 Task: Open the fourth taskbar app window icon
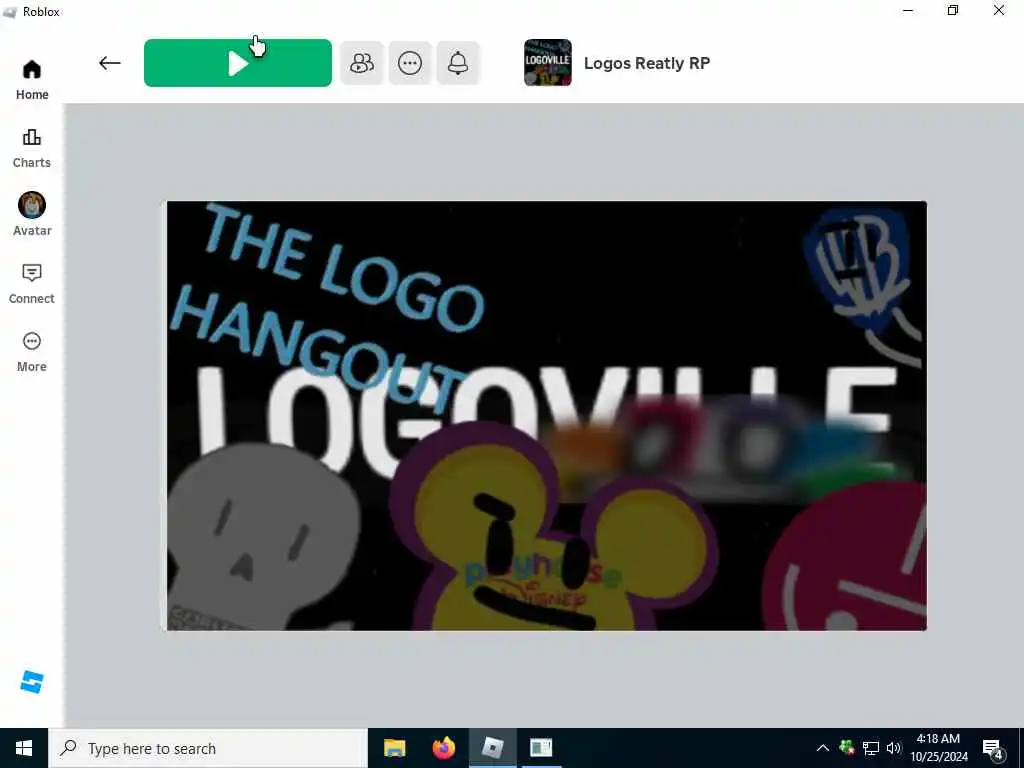click(541, 748)
